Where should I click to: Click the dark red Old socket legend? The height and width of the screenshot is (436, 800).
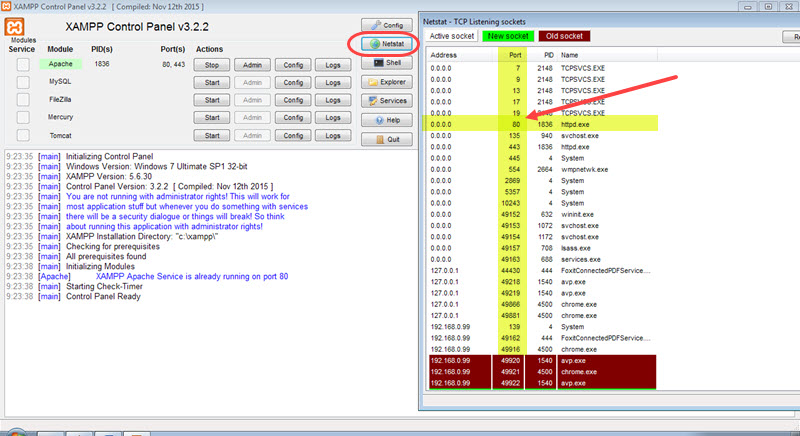(x=564, y=36)
